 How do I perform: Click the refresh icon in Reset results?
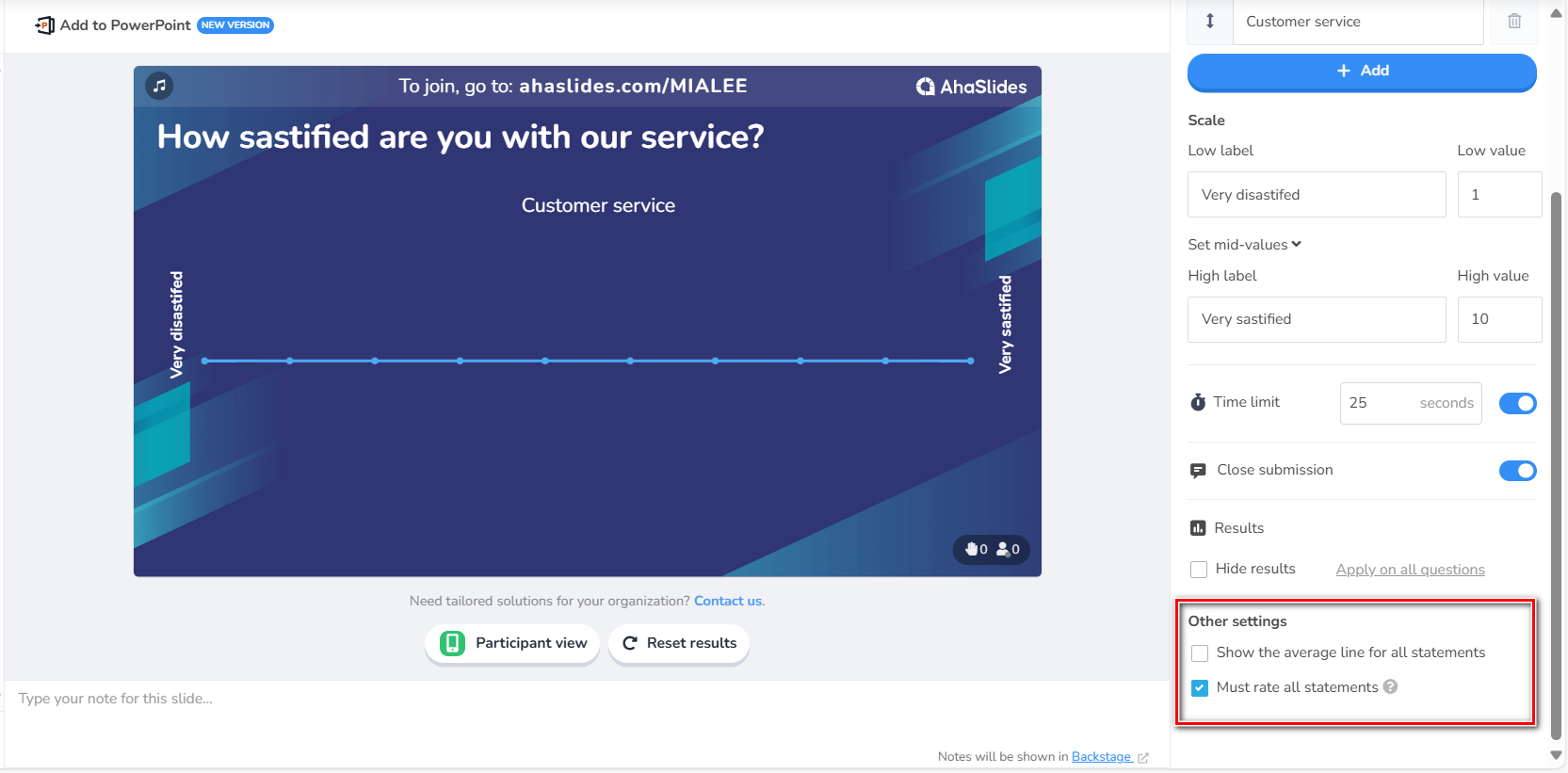click(630, 643)
